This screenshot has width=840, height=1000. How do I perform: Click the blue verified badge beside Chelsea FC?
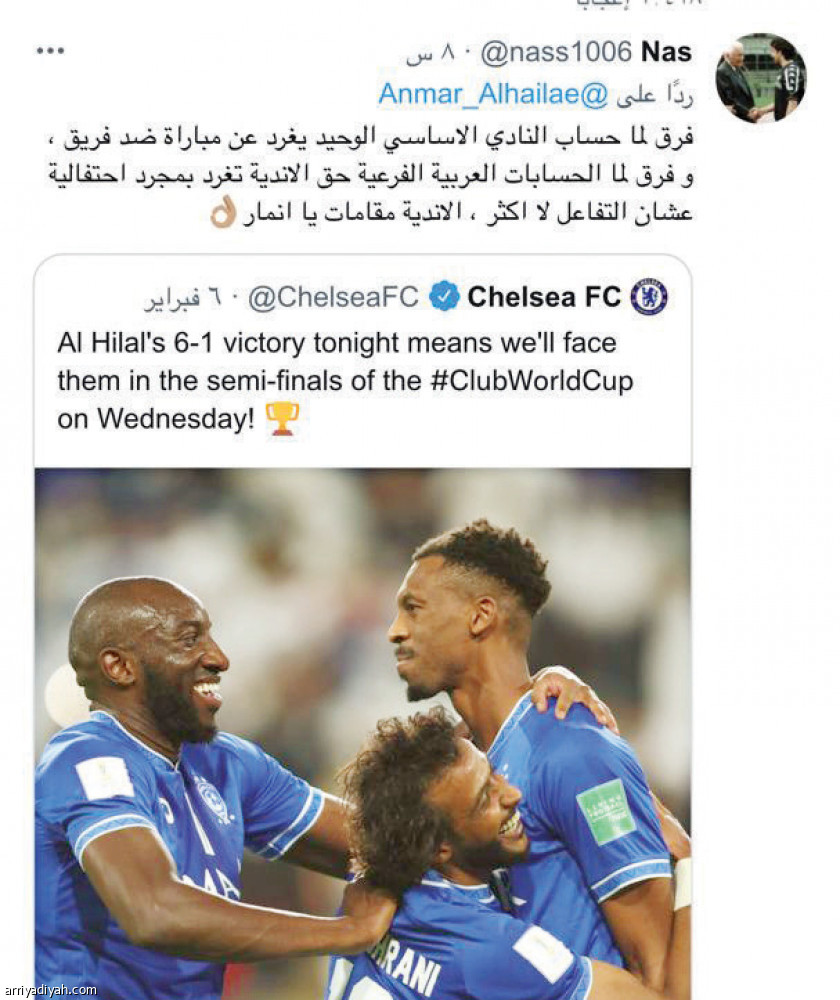tap(444, 297)
